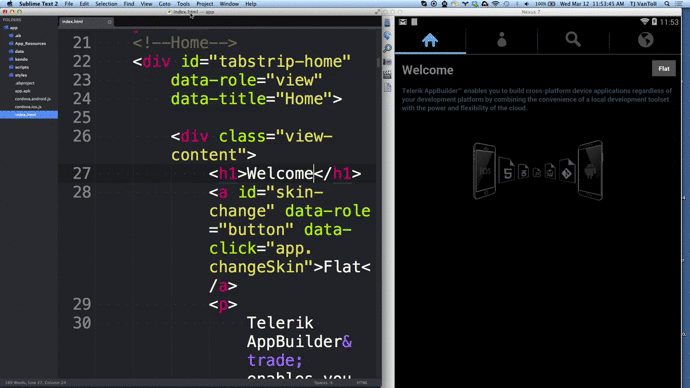Open the Project menu
This screenshot has height=388, width=690.
point(205,4)
